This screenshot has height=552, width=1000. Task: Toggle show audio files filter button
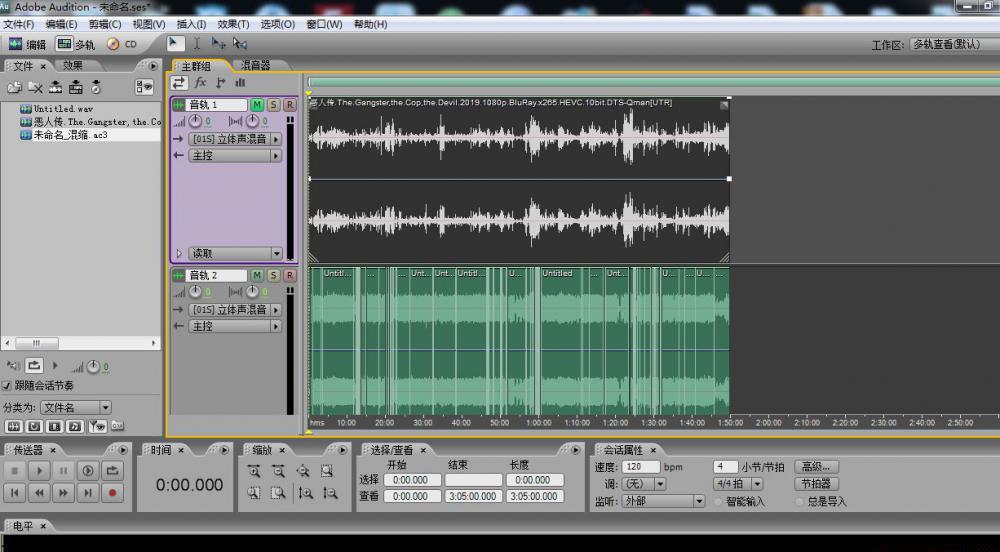coord(14,426)
